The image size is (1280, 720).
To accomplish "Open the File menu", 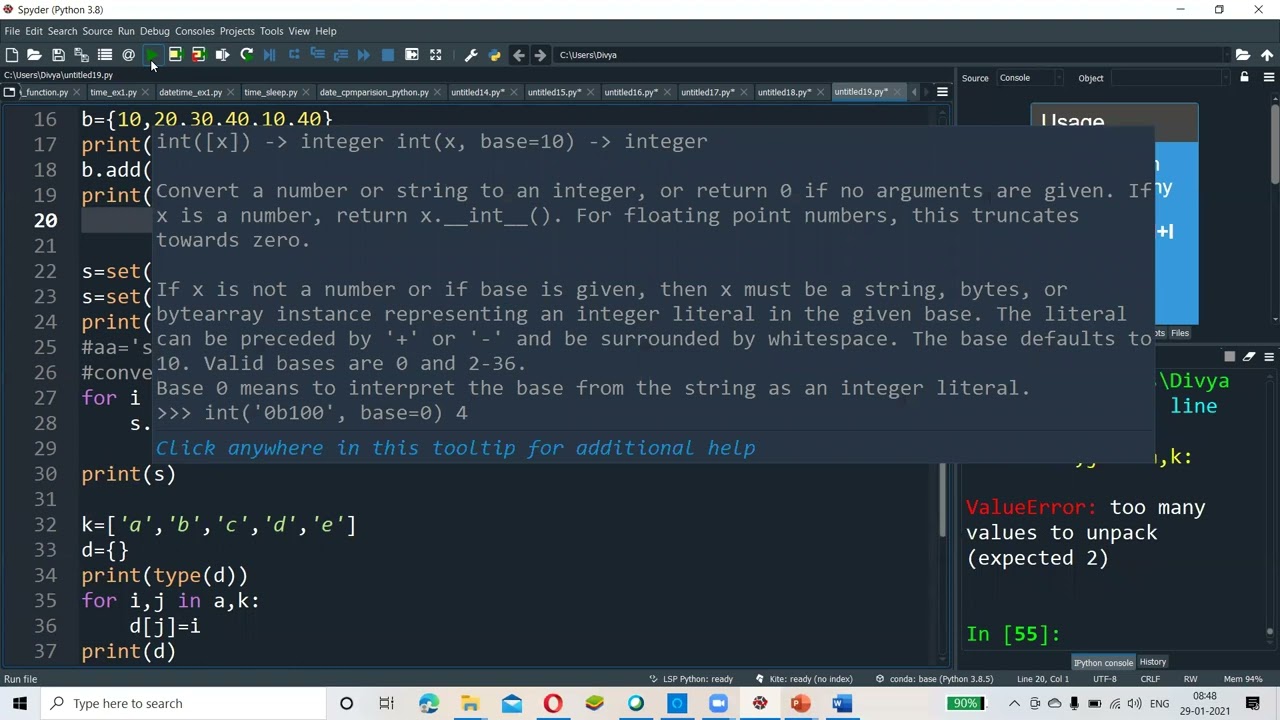I will tap(12, 31).
